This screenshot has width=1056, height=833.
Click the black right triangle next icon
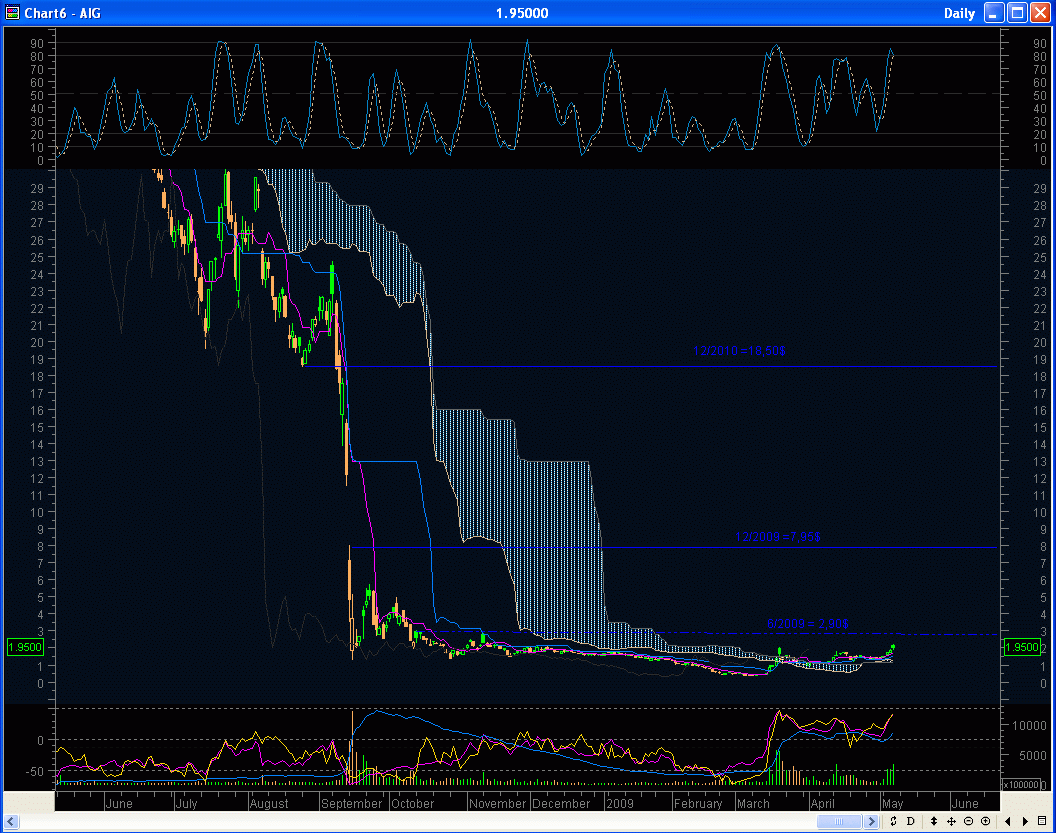[1025, 821]
